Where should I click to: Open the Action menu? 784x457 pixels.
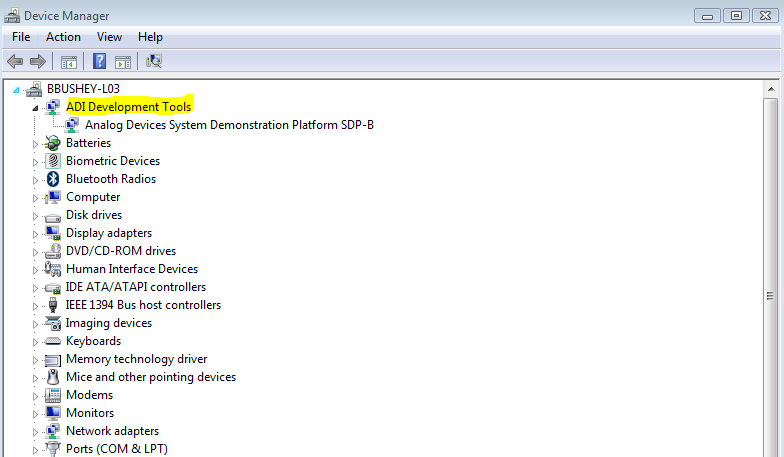(x=63, y=37)
